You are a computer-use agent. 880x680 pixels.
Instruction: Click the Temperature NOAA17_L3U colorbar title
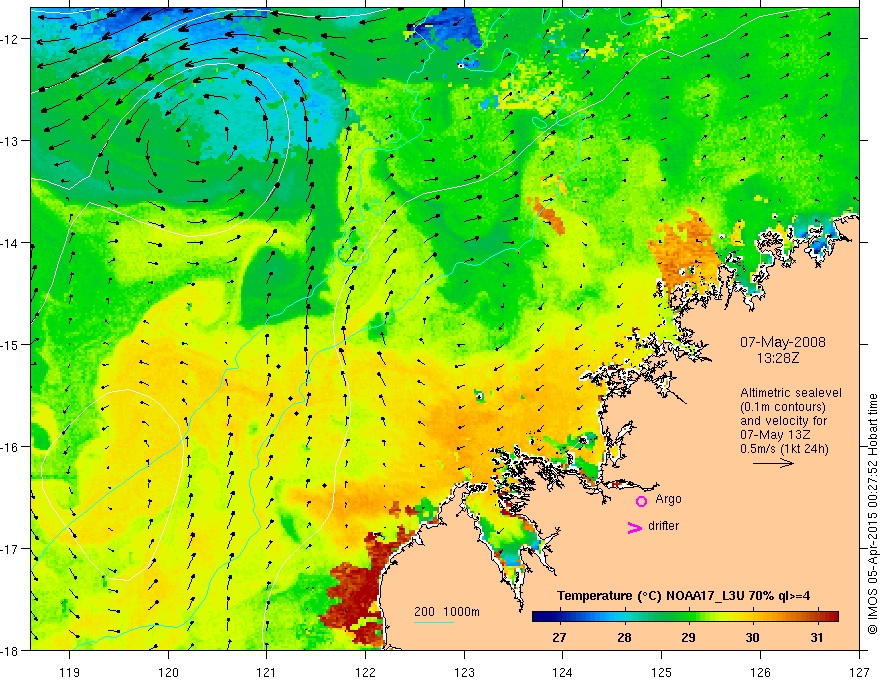pyautogui.click(x=683, y=596)
